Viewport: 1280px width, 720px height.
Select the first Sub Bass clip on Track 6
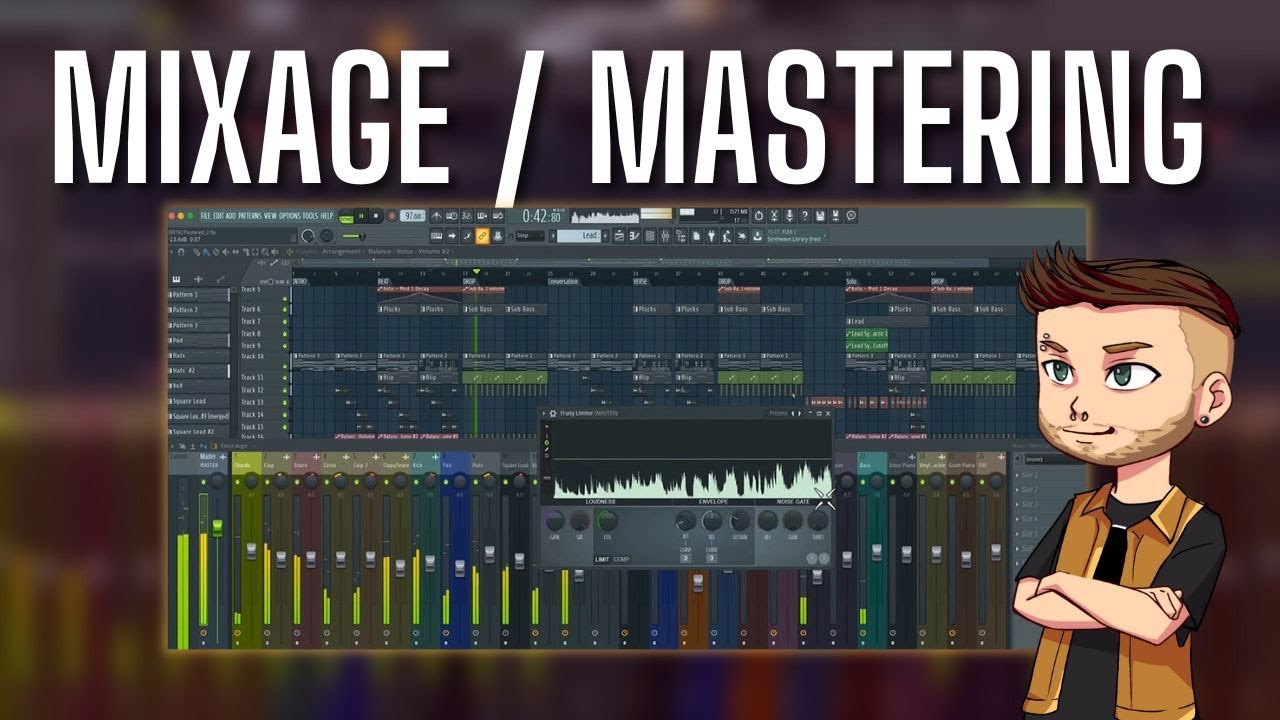(483, 309)
